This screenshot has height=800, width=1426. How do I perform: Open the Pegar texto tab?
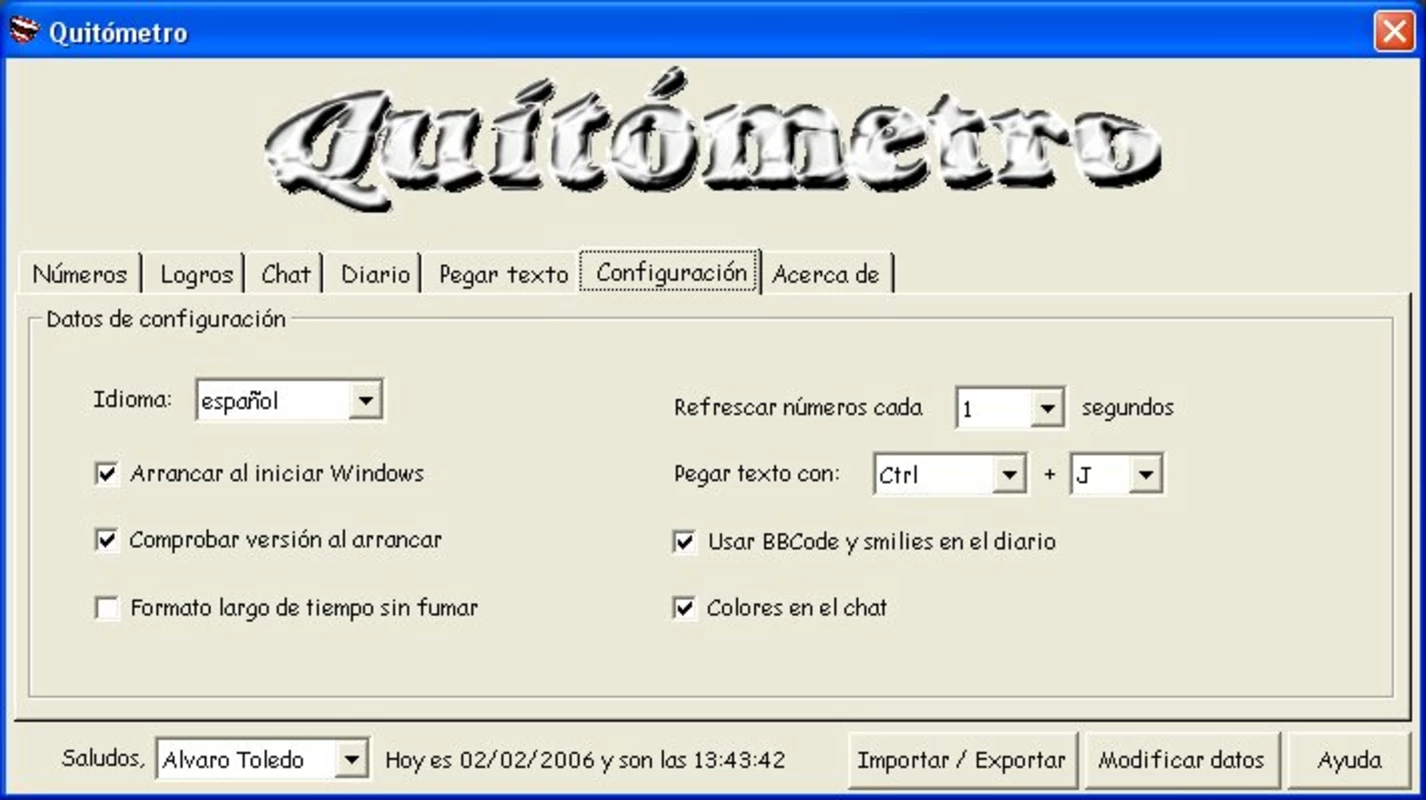(x=503, y=274)
